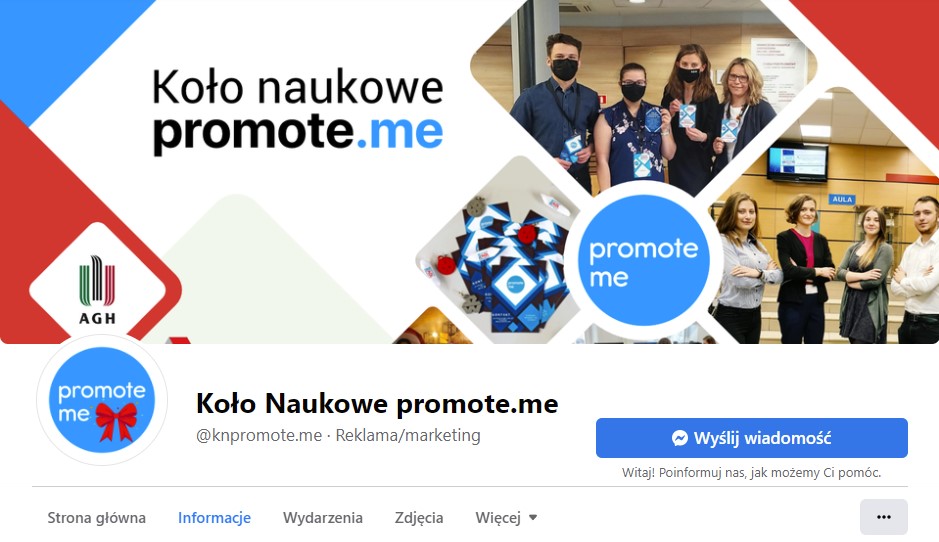Click the red bow on the profile picture
This screenshot has height=542, width=939.
(117, 422)
